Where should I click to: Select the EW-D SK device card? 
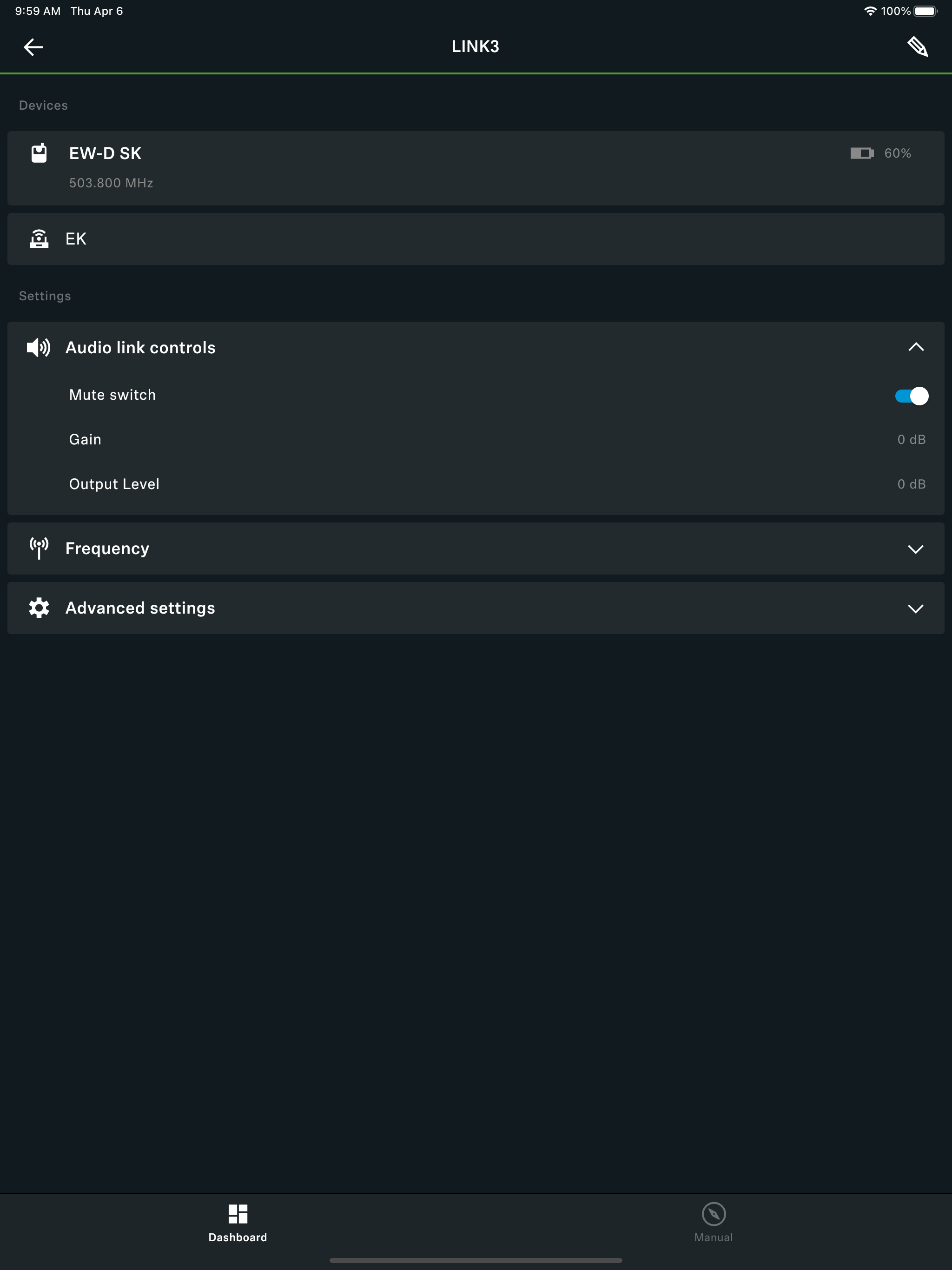476,168
